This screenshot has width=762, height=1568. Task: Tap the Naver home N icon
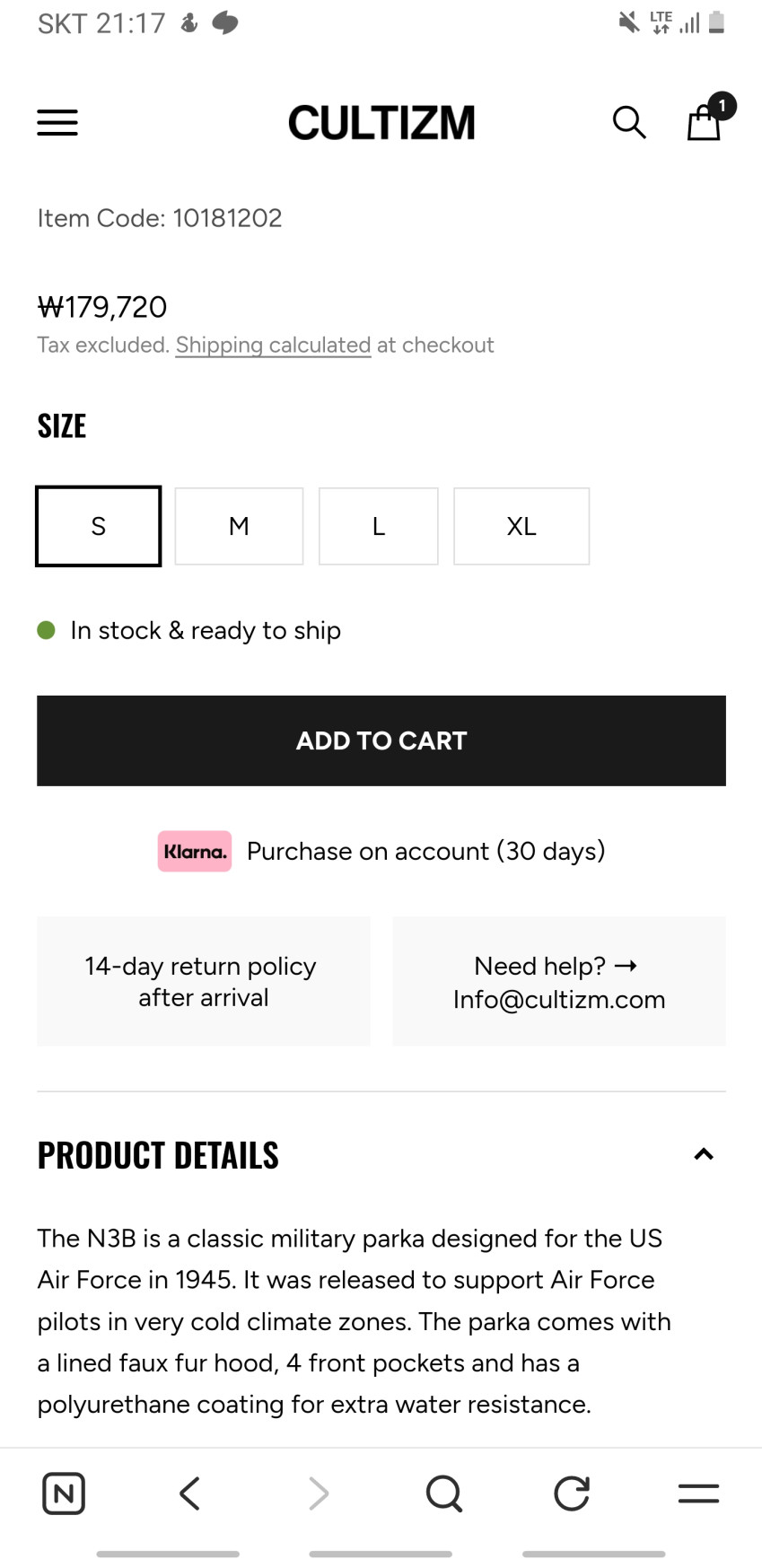(x=64, y=1494)
